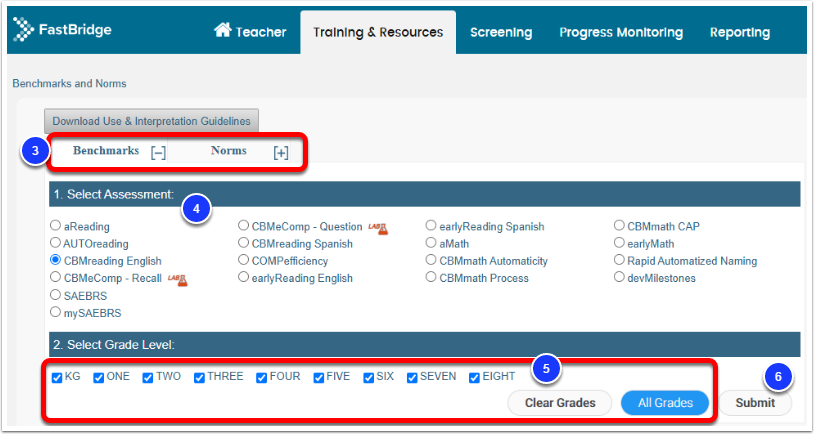Deselect the FIVE grade checkbox
Viewport: 814px width, 434px height.
click(x=319, y=378)
